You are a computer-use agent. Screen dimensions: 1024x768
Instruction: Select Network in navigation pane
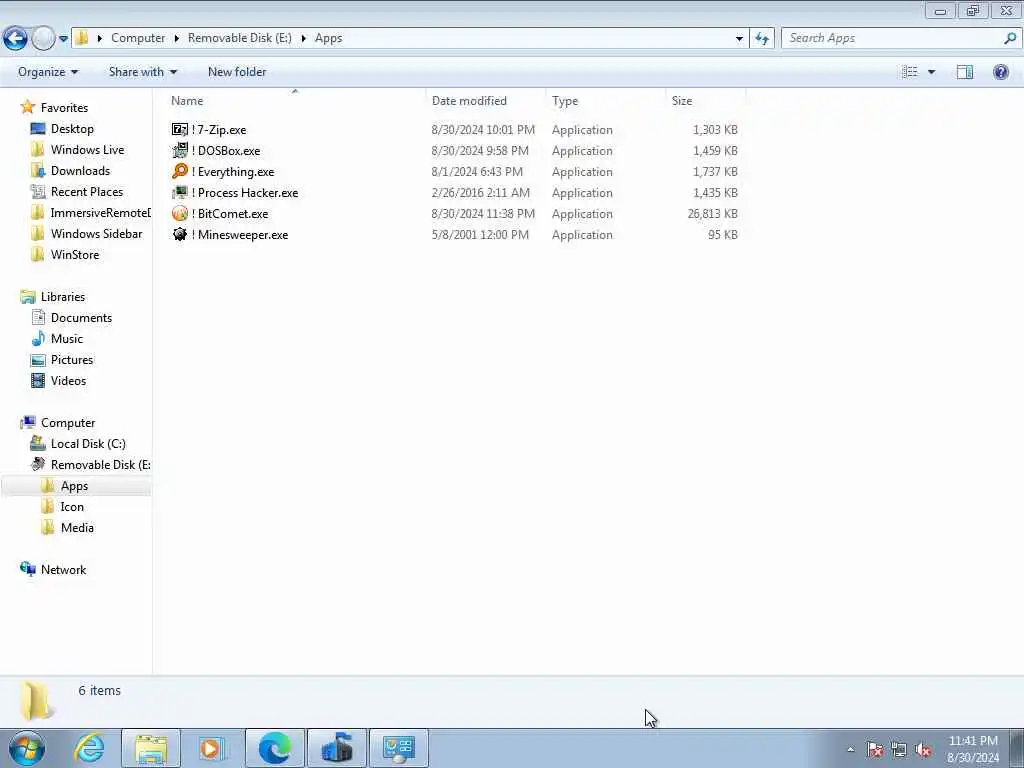click(63, 569)
